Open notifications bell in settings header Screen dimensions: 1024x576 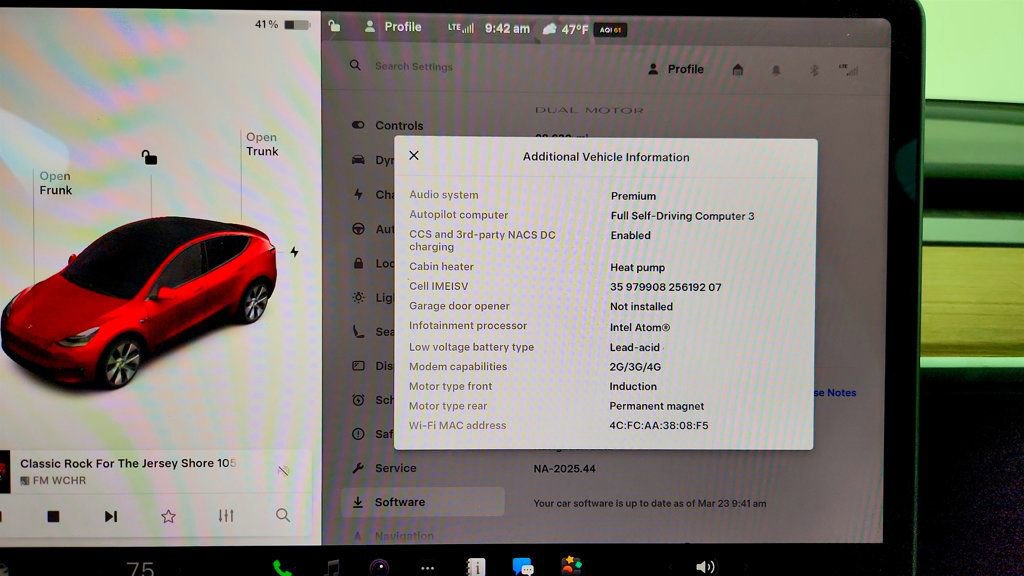[776, 69]
